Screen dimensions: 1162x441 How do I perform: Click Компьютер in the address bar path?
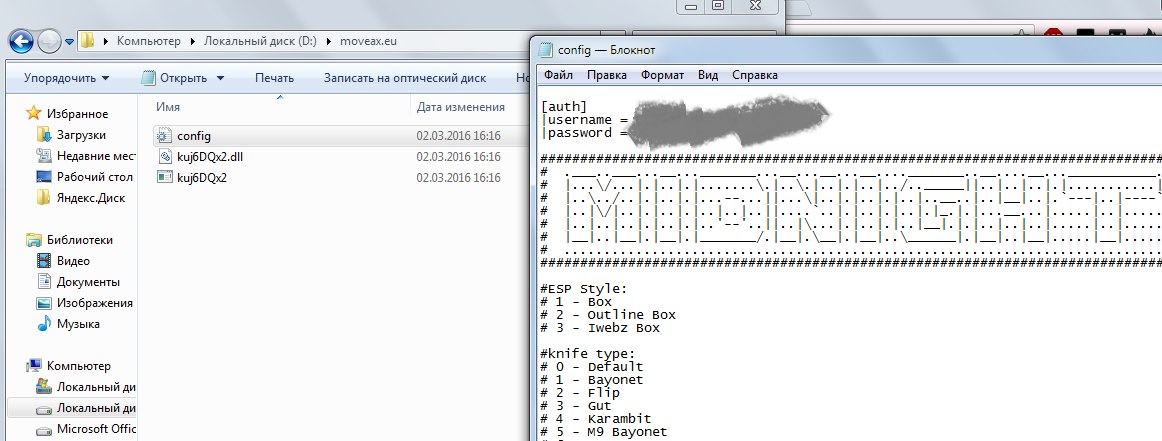(x=148, y=41)
